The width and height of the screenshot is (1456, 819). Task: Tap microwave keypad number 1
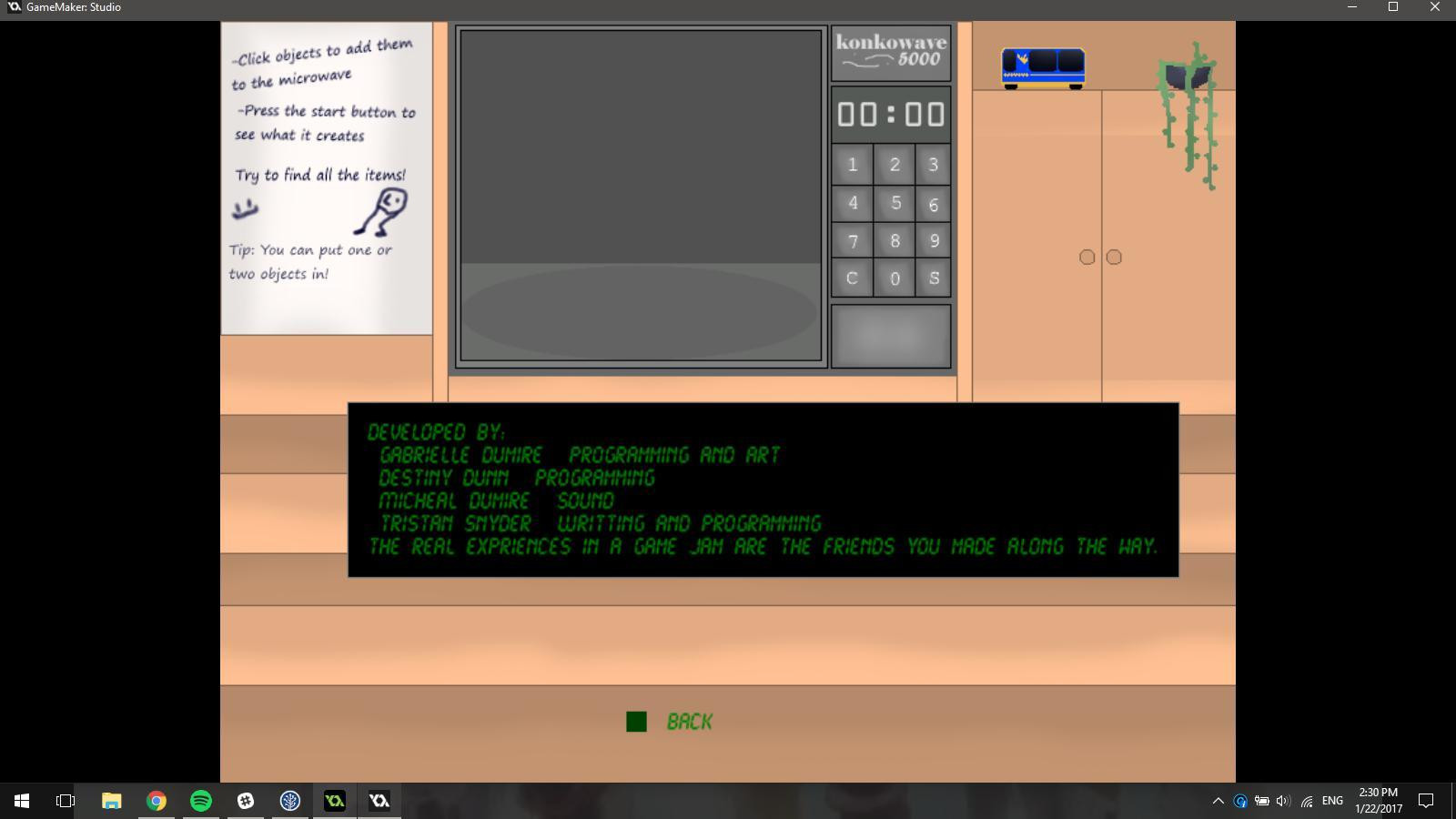point(853,165)
